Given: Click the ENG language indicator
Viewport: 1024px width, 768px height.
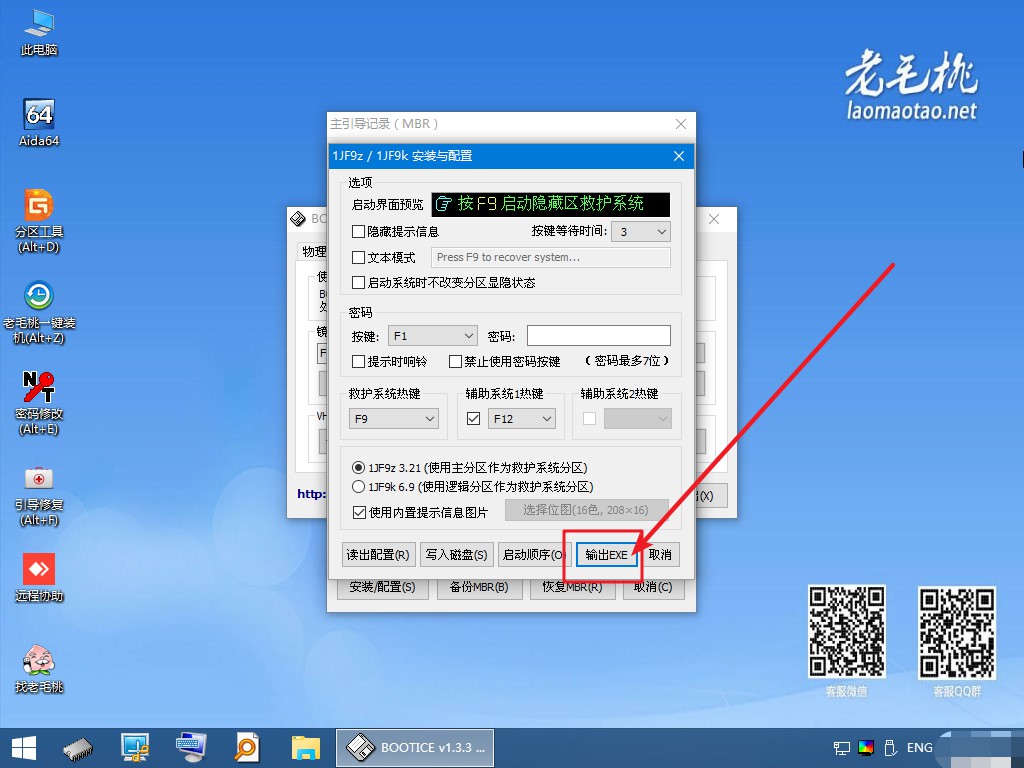Looking at the screenshot, I should [x=920, y=748].
